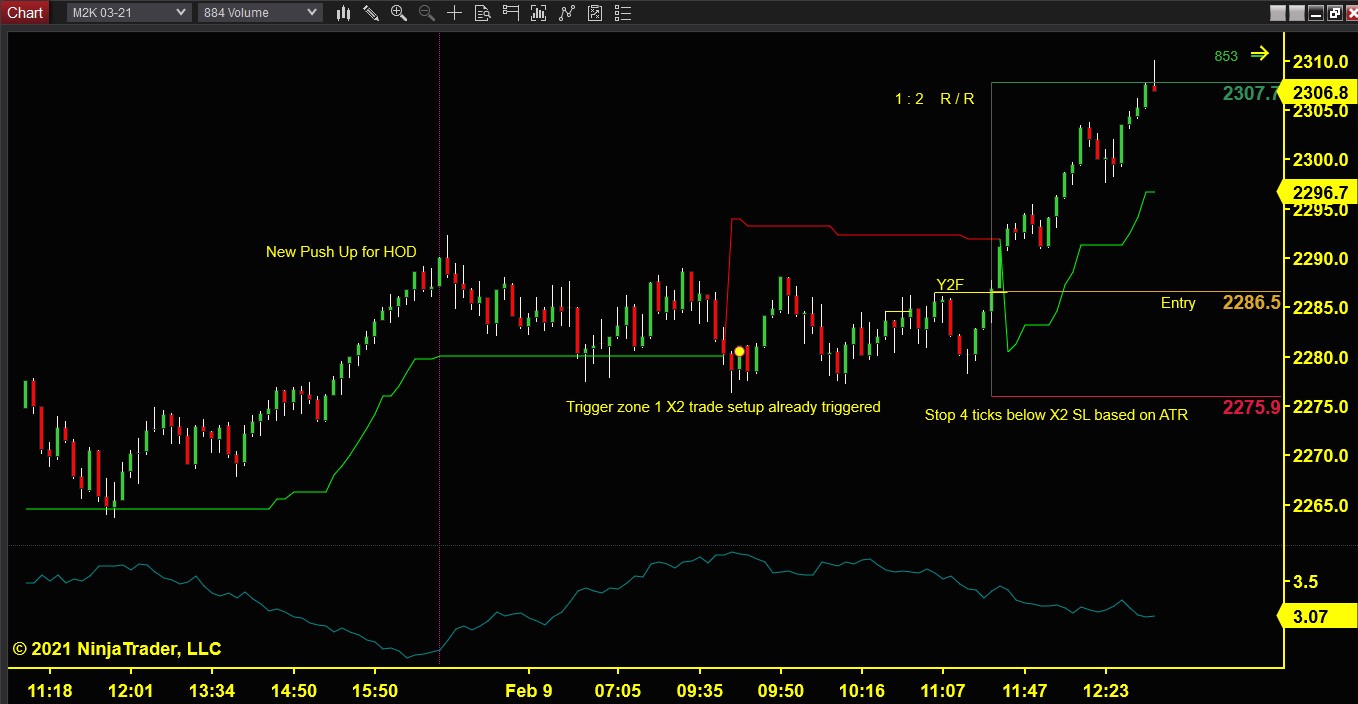Select the '1 : 2 R / R' label
This screenshot has height=704, width=1358.
coord(934,99)
